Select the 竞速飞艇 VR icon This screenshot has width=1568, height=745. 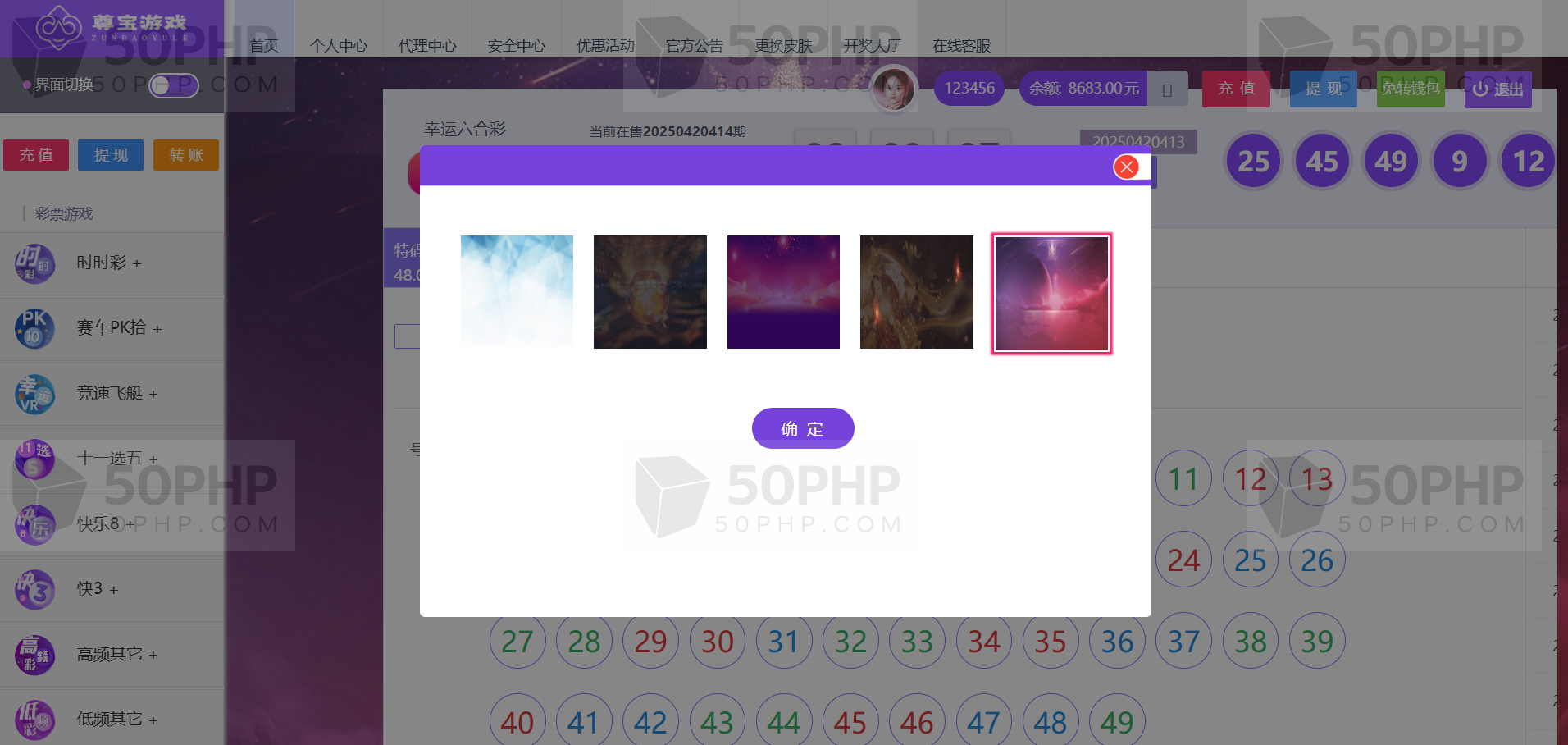click(x=34, y=394)
